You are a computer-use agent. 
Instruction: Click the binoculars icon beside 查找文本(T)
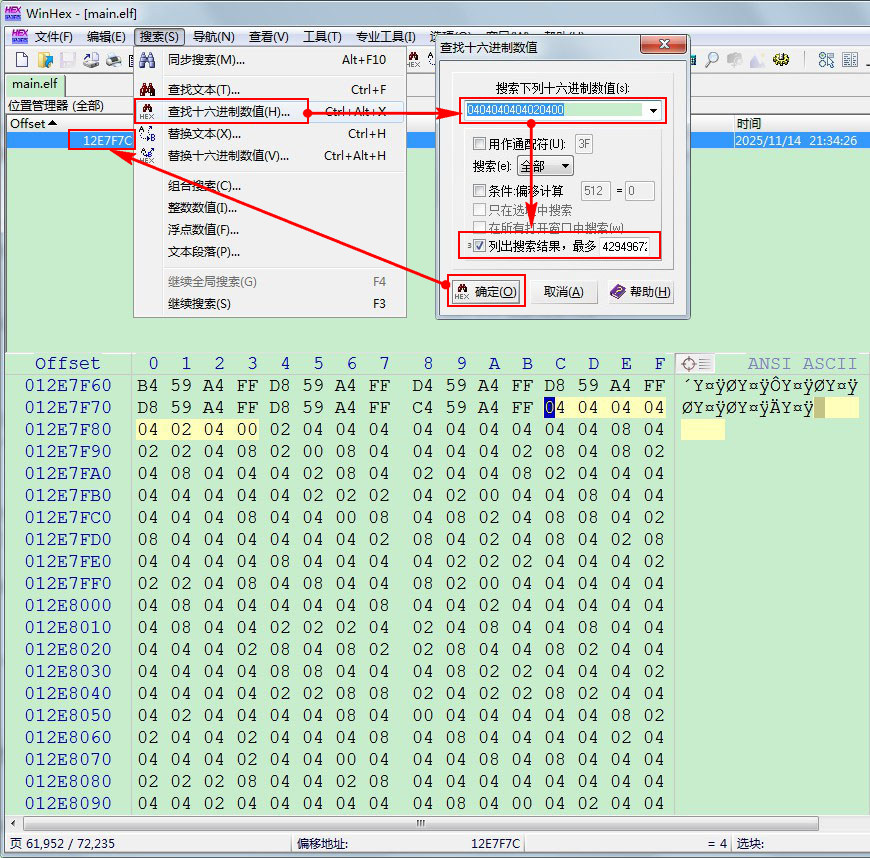[147, 89]
